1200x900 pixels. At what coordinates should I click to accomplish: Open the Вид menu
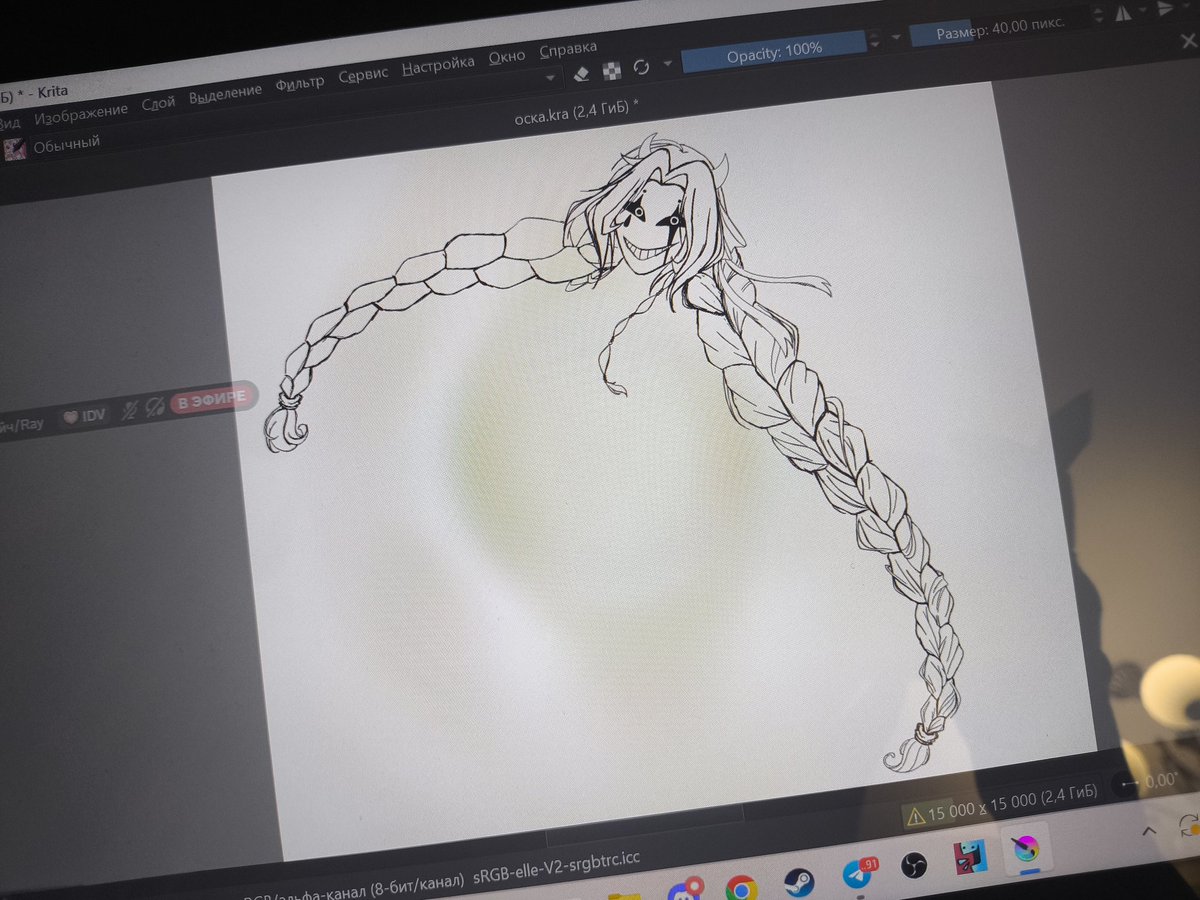pyautogui.click(x=9, y=123)
